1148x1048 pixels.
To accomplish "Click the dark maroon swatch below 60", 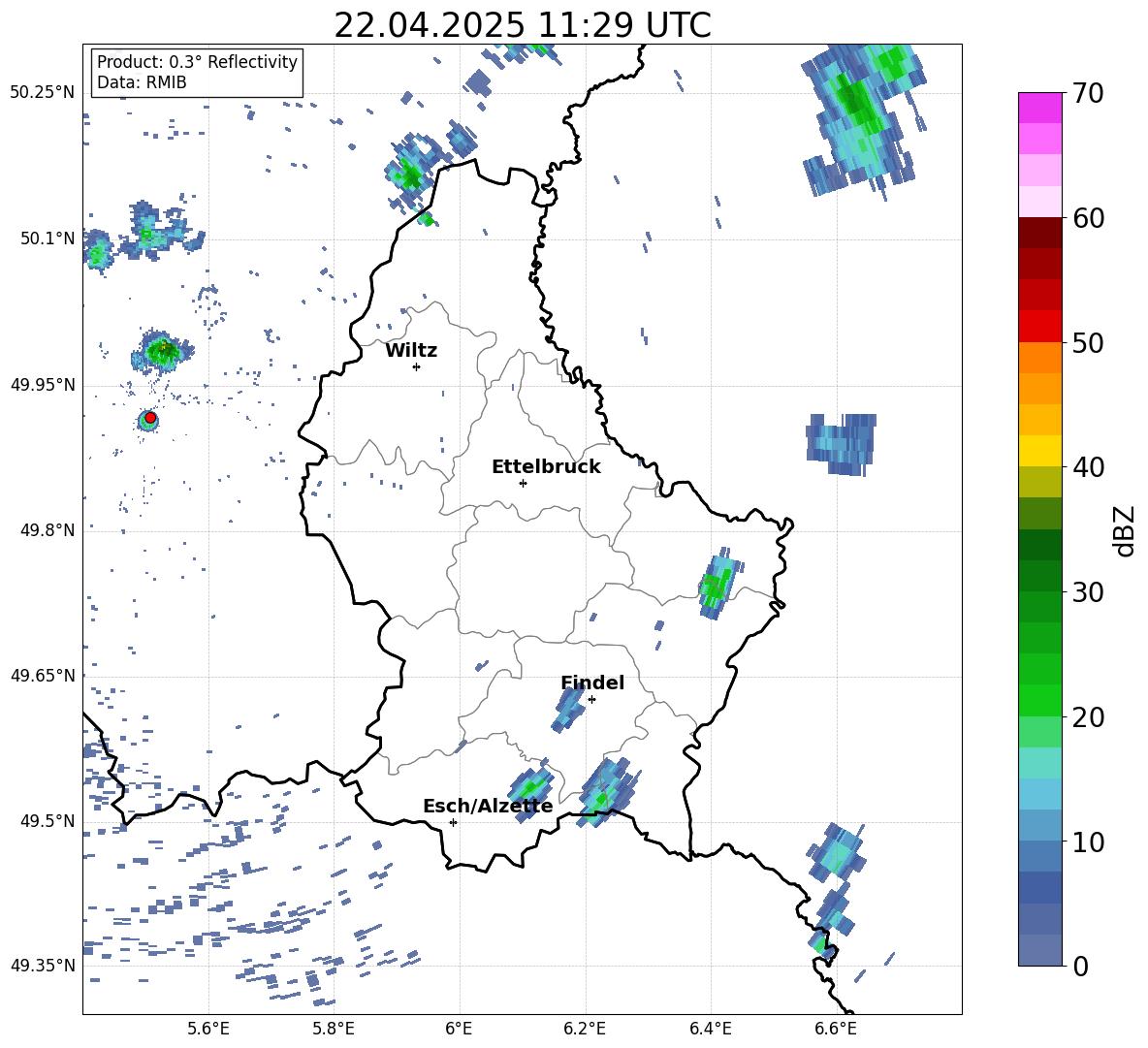I will click(1039, 233).
